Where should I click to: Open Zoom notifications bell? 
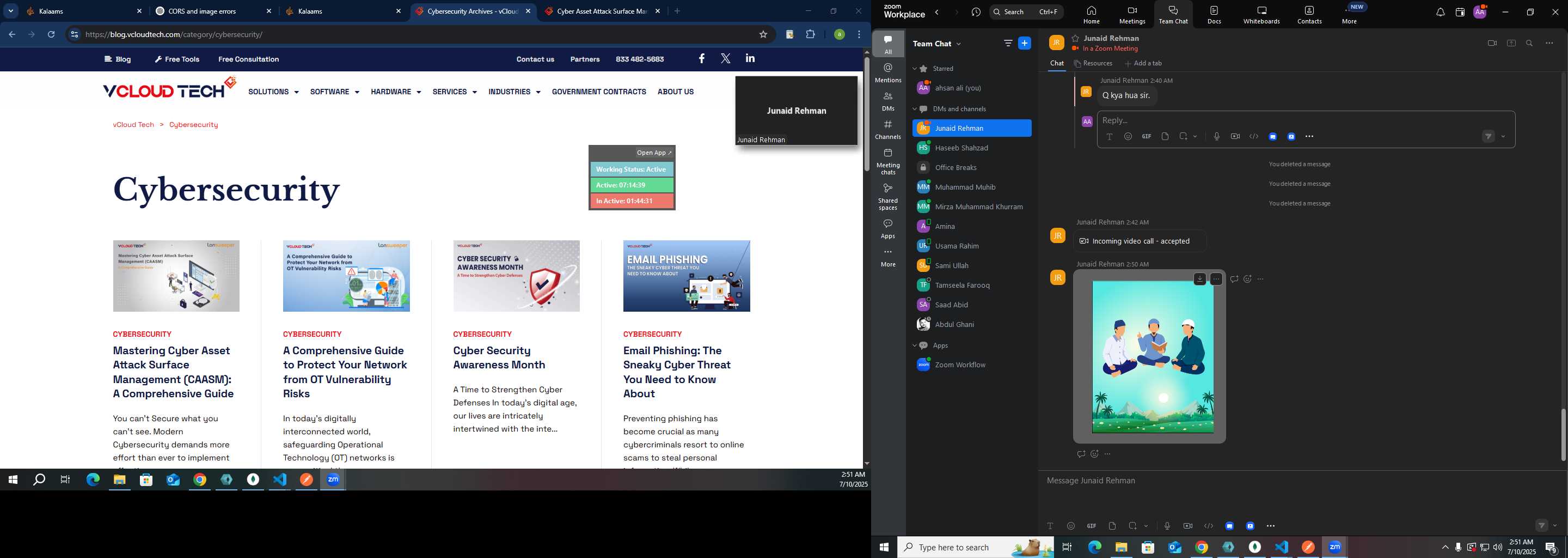coord(1440,13)
